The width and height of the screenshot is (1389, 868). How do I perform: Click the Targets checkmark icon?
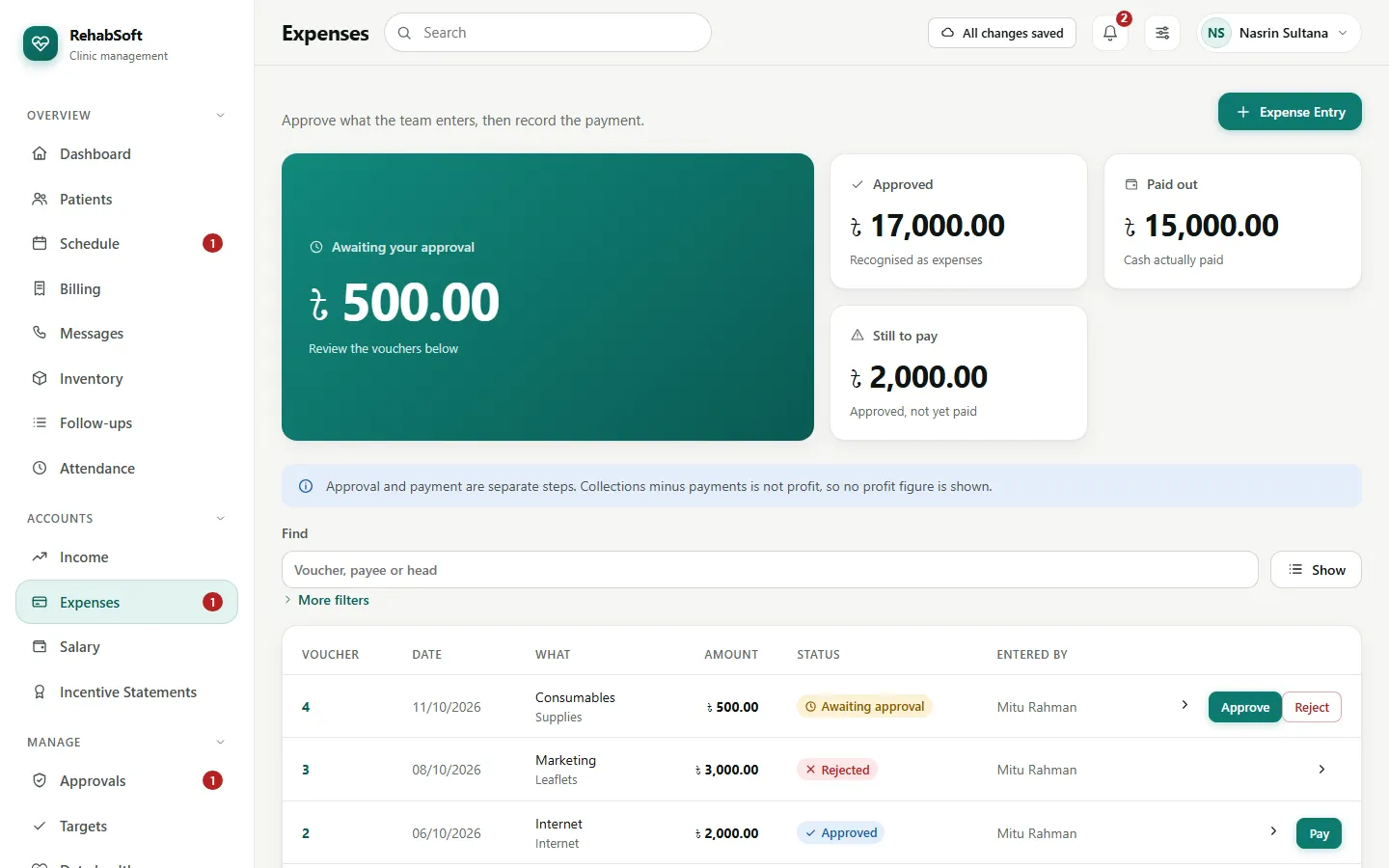[40, 826]
